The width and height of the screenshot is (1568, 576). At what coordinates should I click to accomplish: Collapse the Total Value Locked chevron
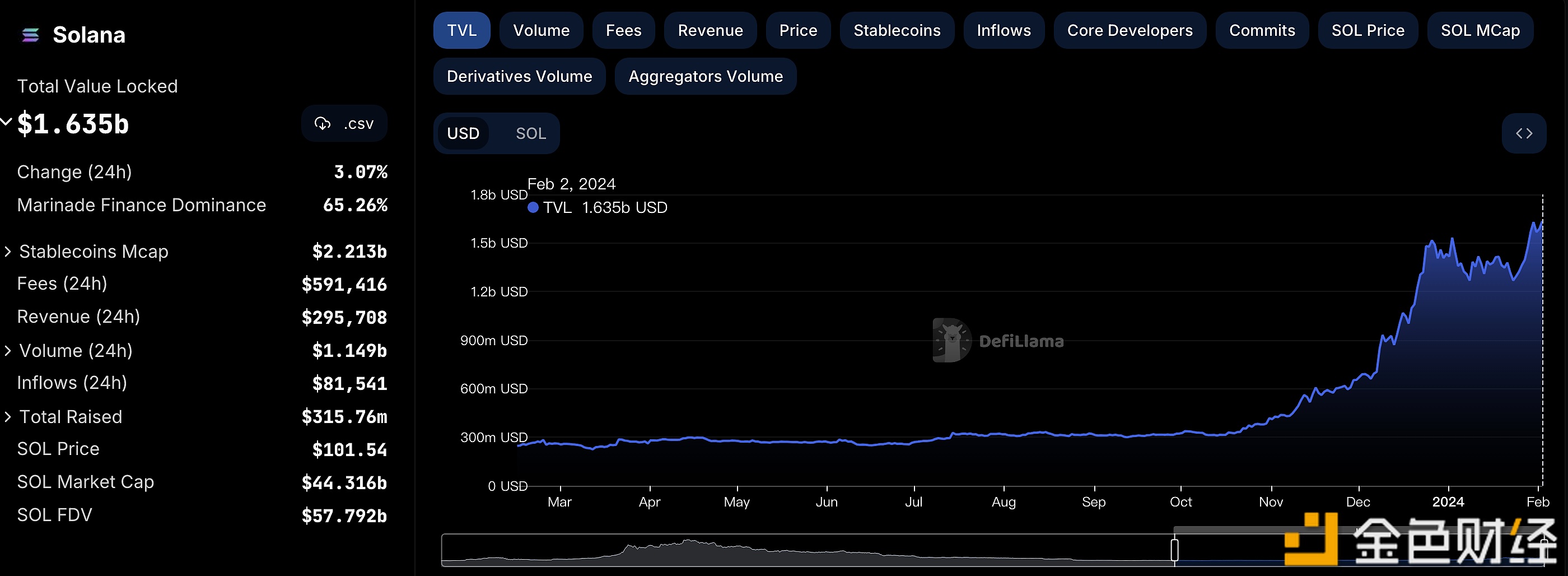6,122
